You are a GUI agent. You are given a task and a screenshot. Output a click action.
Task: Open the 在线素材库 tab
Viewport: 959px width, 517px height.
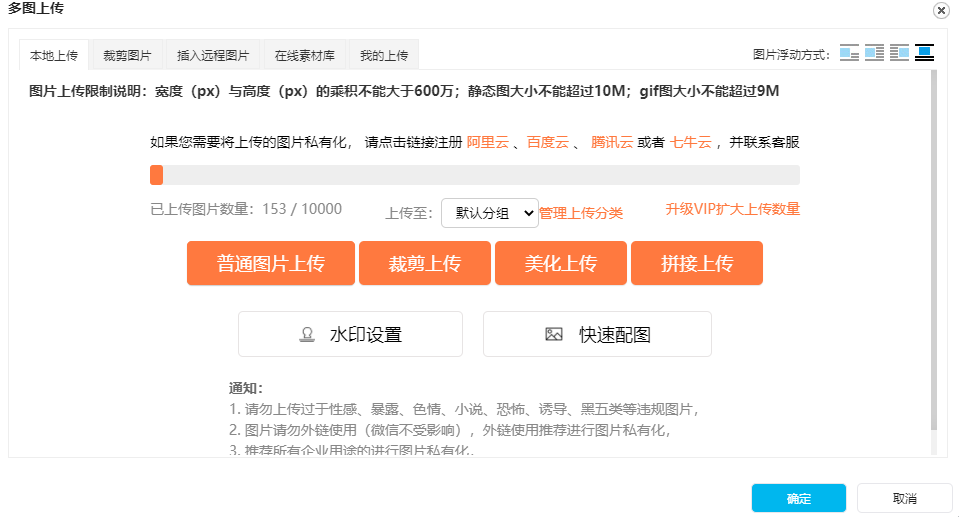click(x=305, y=55)
